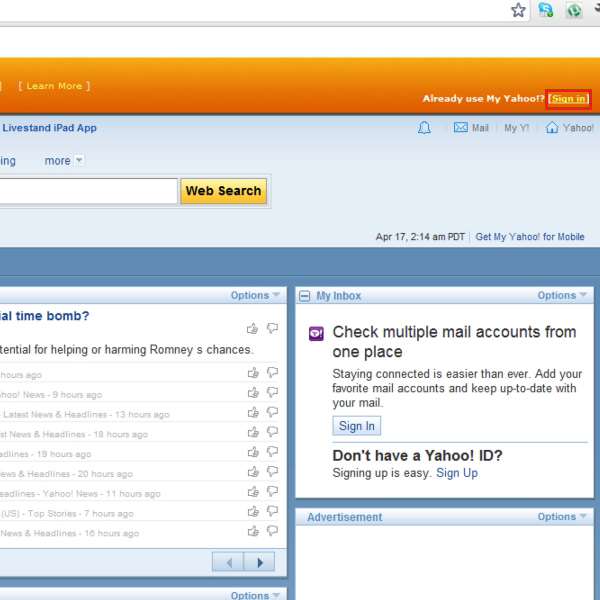Click the purple Yahoo mail icon in My Inbox
This screenshot has height=600, width=600.
(316, 333)
